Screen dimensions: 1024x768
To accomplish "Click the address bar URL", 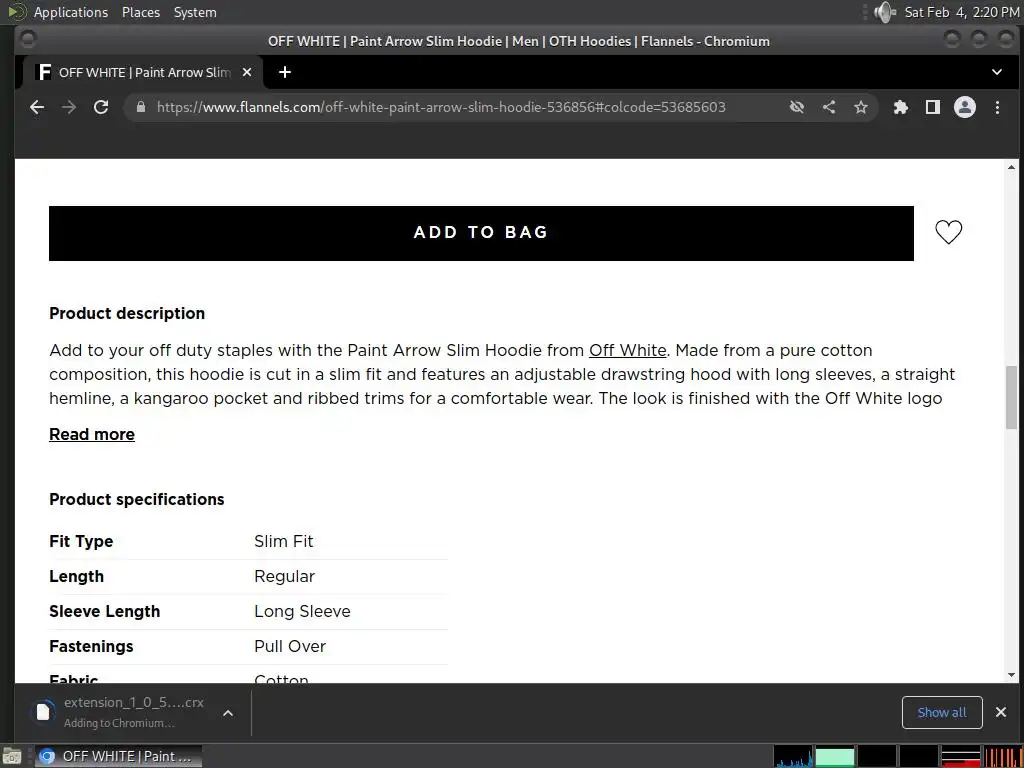I will 441,107.
